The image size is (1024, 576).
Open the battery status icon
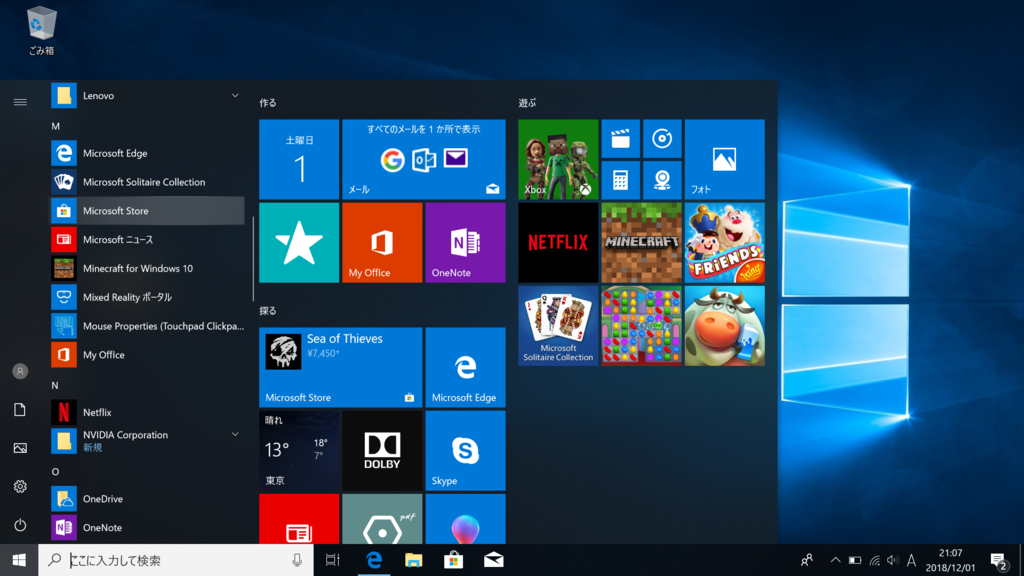coord(855,560)
